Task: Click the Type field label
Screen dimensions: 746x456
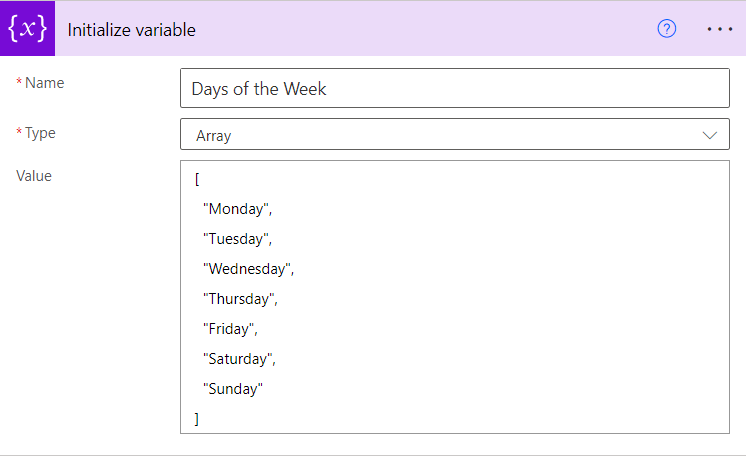Action: 41,132
